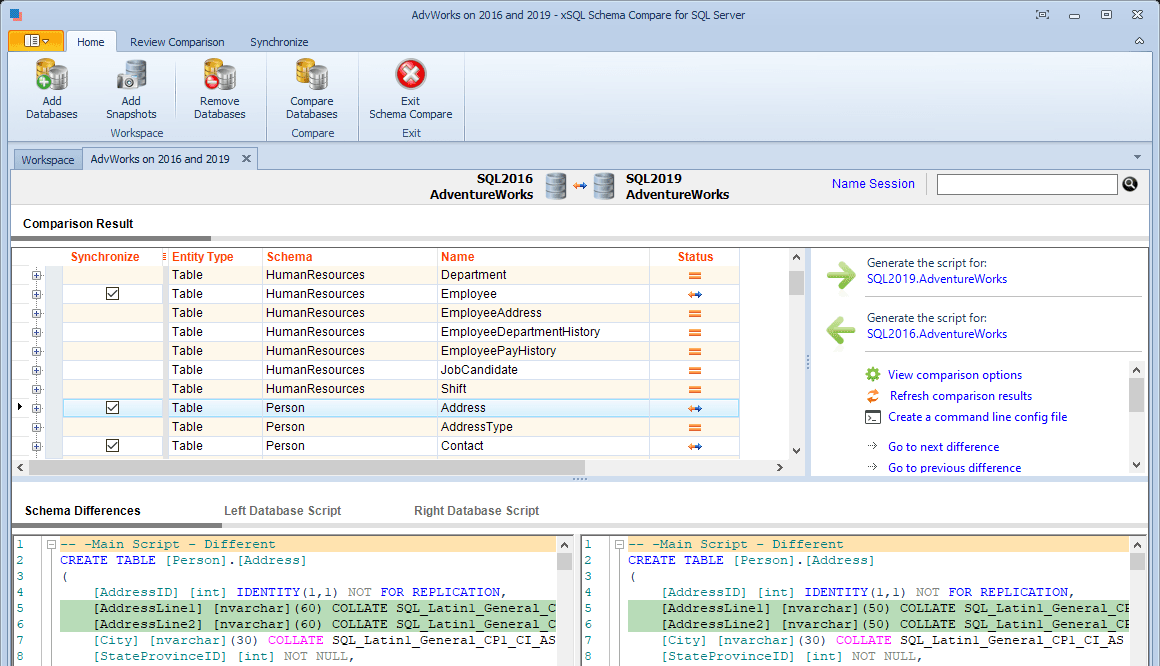1160x666 pixels.
Task: Open the Review Comparison ribbon tab
Action: [x=177, y=42]
